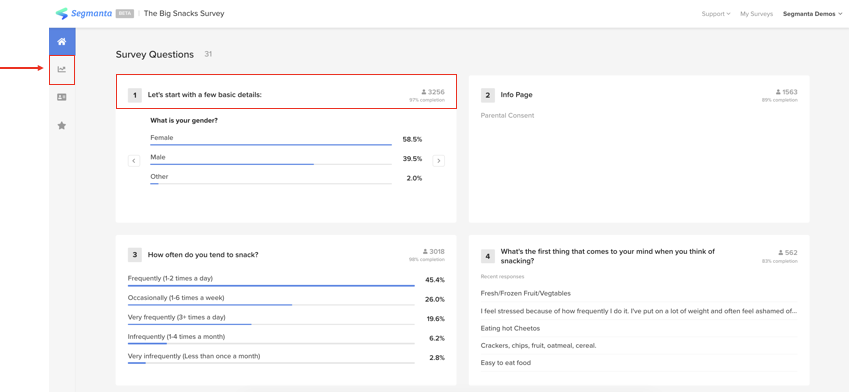Viewport: 849px width, 392px height.
Task: Open the respondent ID card sidebar icon
Action: click(x=62, y=97)
